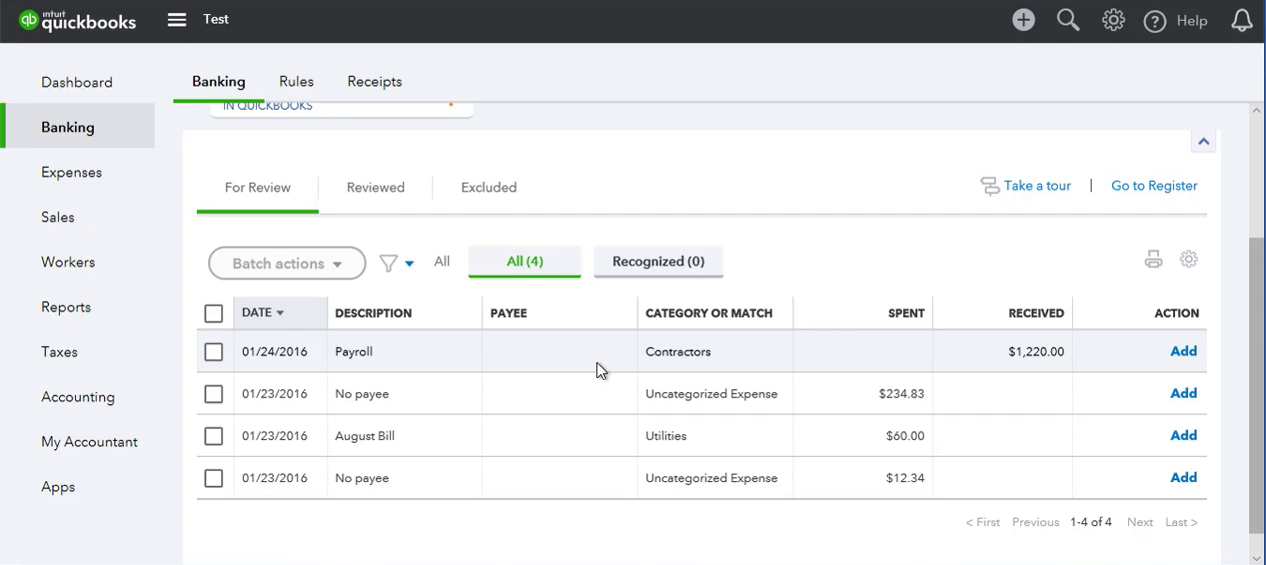Add the August Bill transaction
Image resolution: width=1266 pixels, height=565 pixels.
point(1183,435)
